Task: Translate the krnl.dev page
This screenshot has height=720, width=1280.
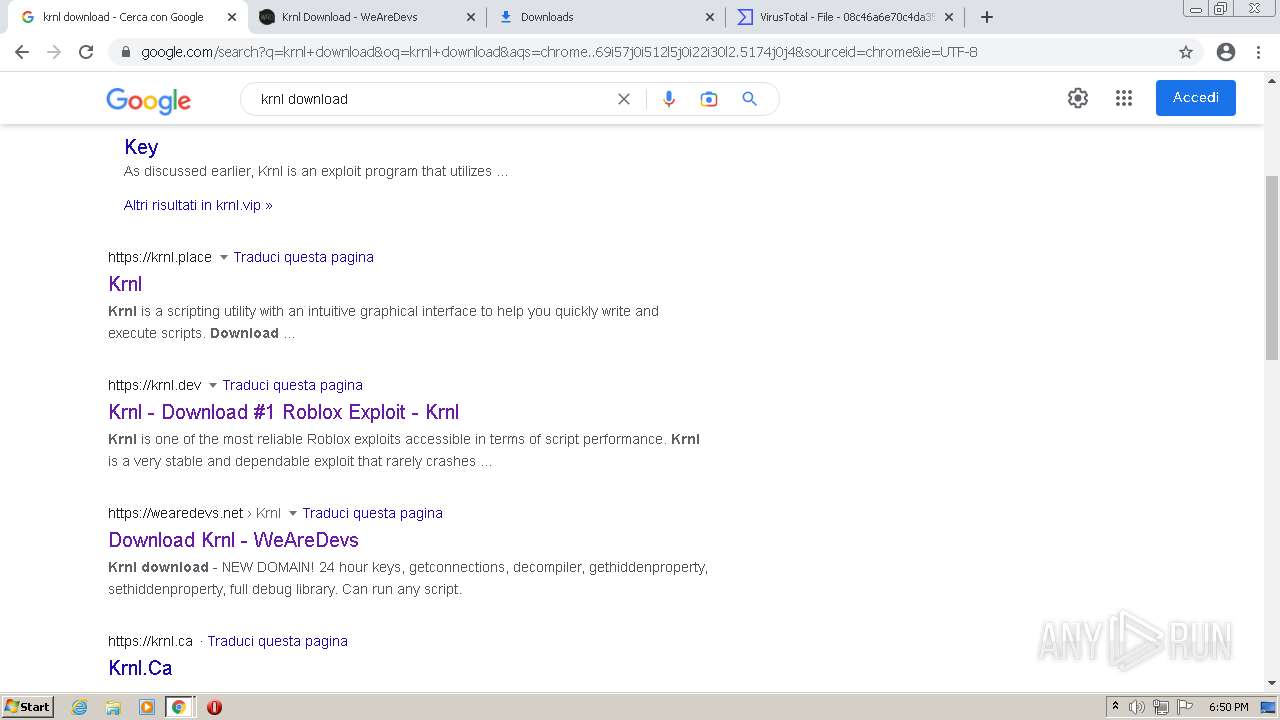Action: (x=293, y=385)
